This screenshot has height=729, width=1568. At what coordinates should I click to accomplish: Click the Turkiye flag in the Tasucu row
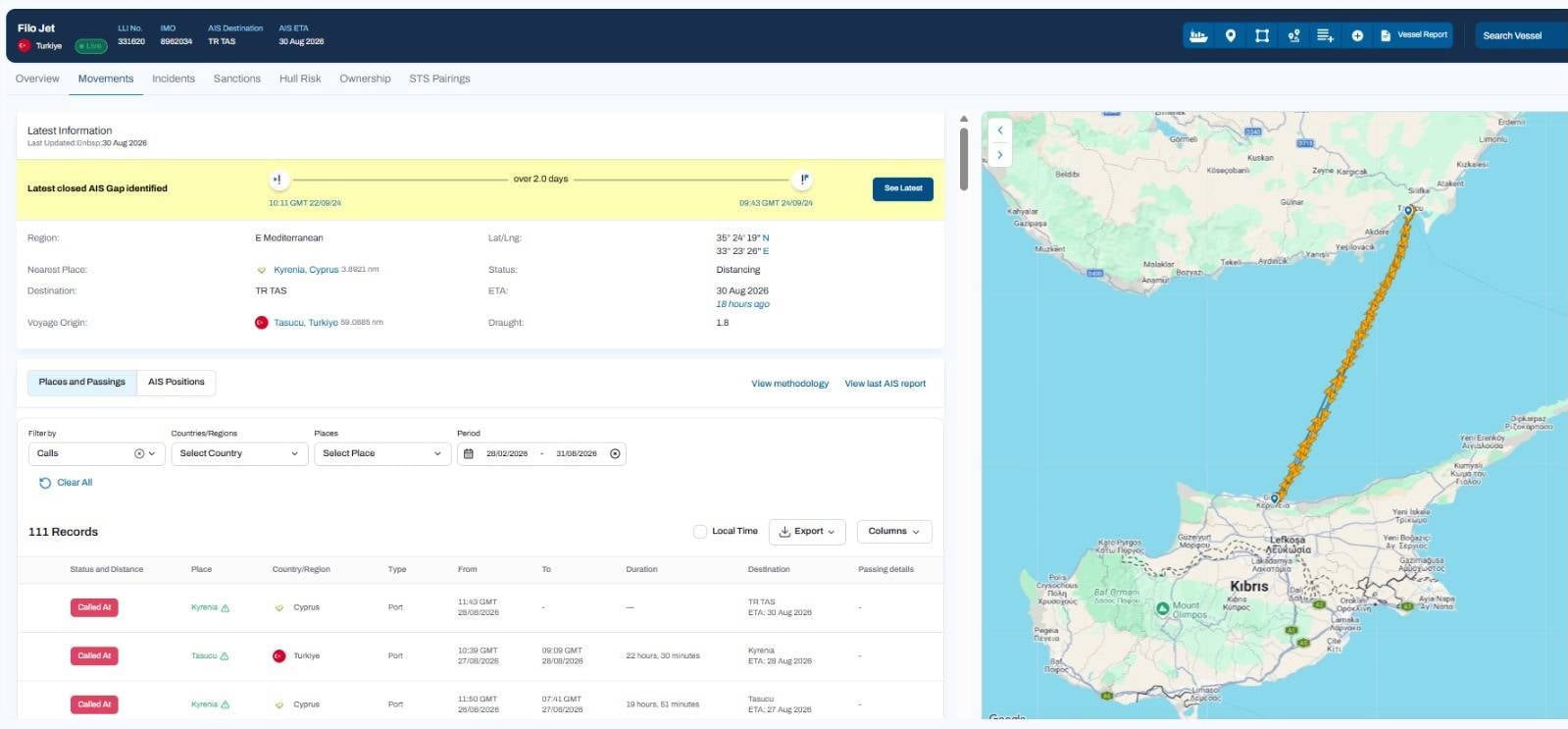pos(279,655)
